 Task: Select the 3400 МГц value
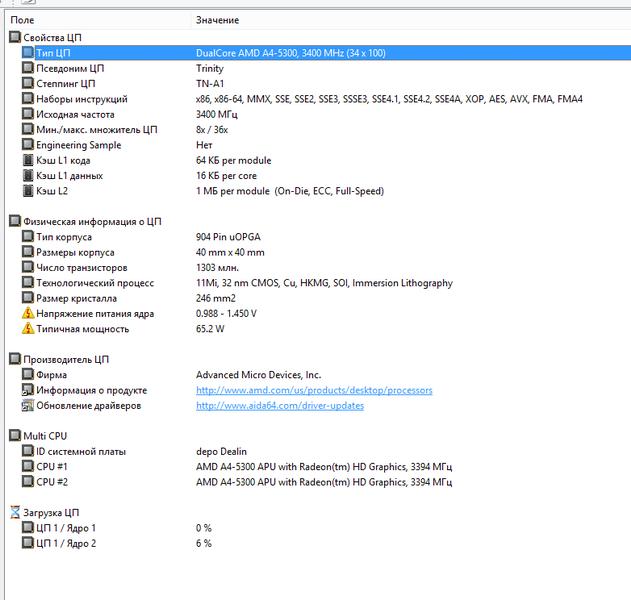(x=217, y=114)
